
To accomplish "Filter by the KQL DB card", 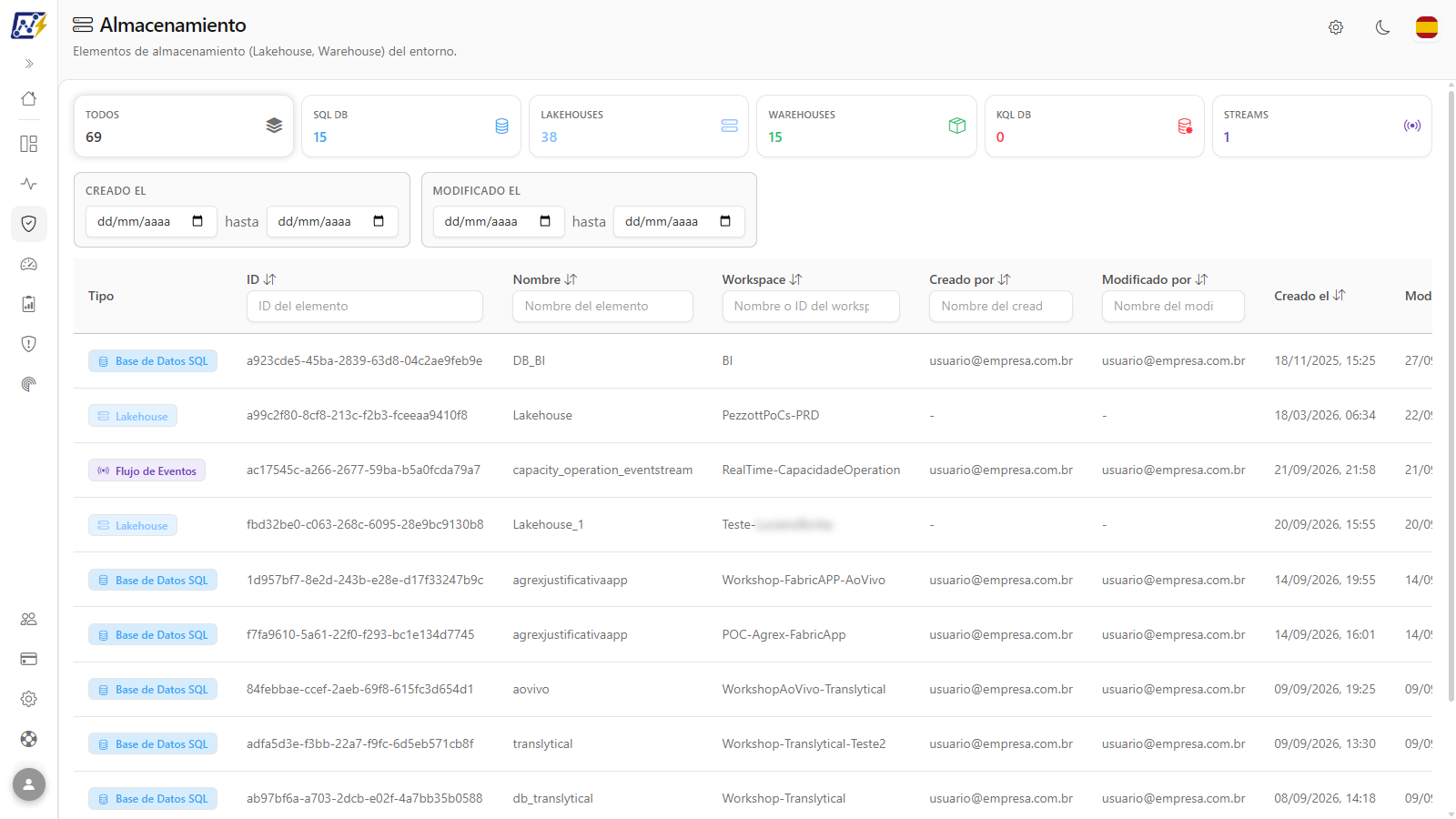I will click(1095, 126).
